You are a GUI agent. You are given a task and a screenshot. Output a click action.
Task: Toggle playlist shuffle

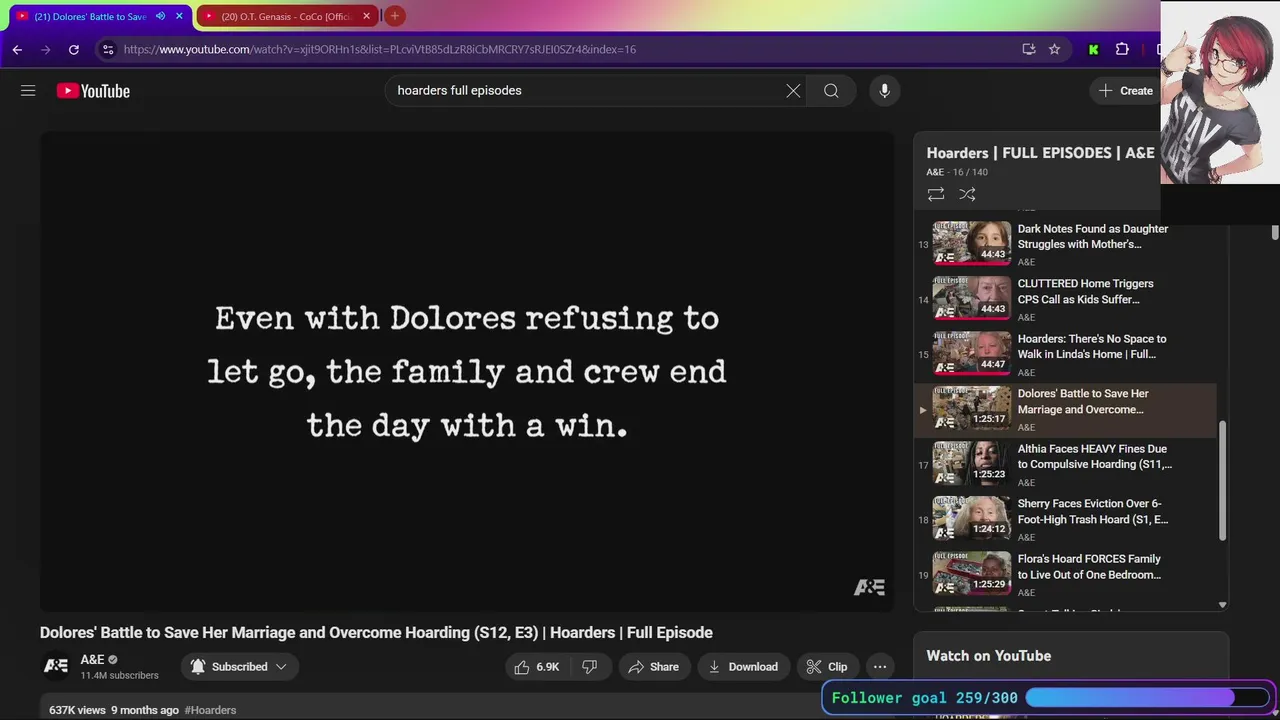tap(967, 194)
